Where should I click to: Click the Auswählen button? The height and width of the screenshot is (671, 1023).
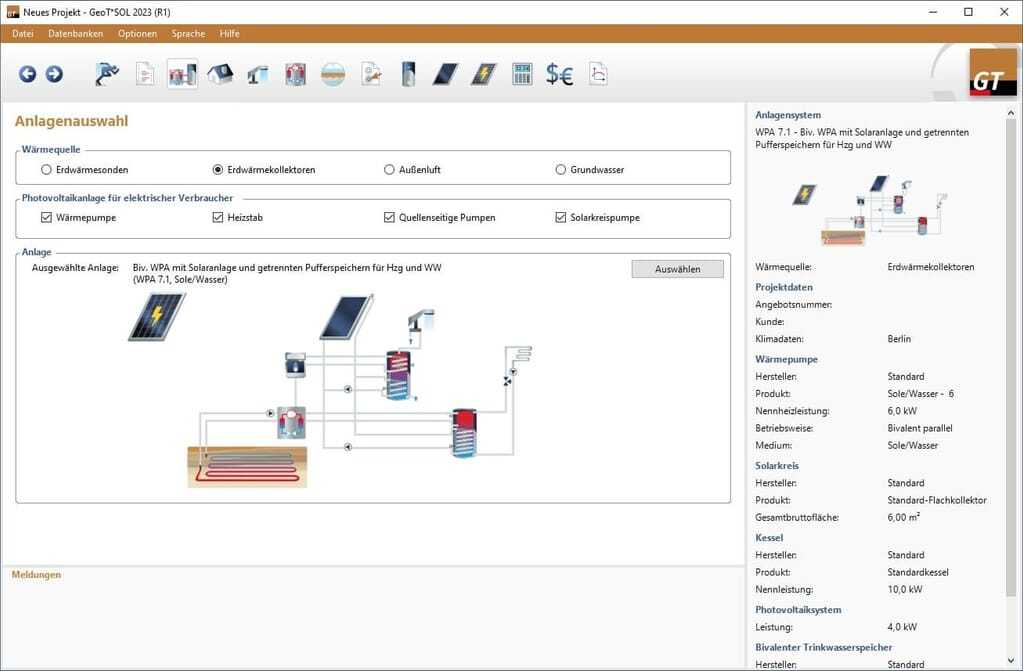tap(677, 269)
